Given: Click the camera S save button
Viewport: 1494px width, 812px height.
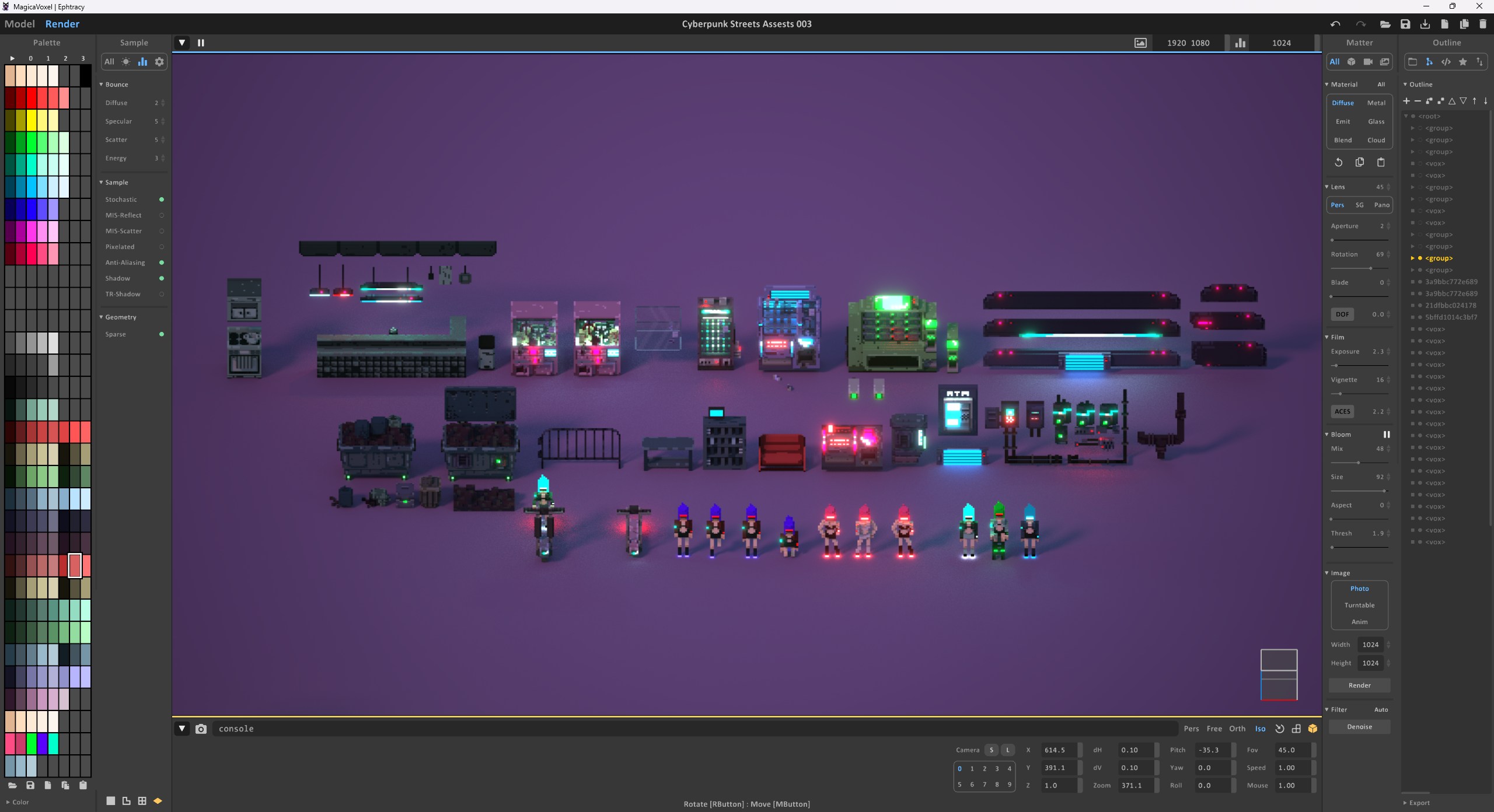Looking at the screenshot, I should pyautogui.click(x=991, y=750).
